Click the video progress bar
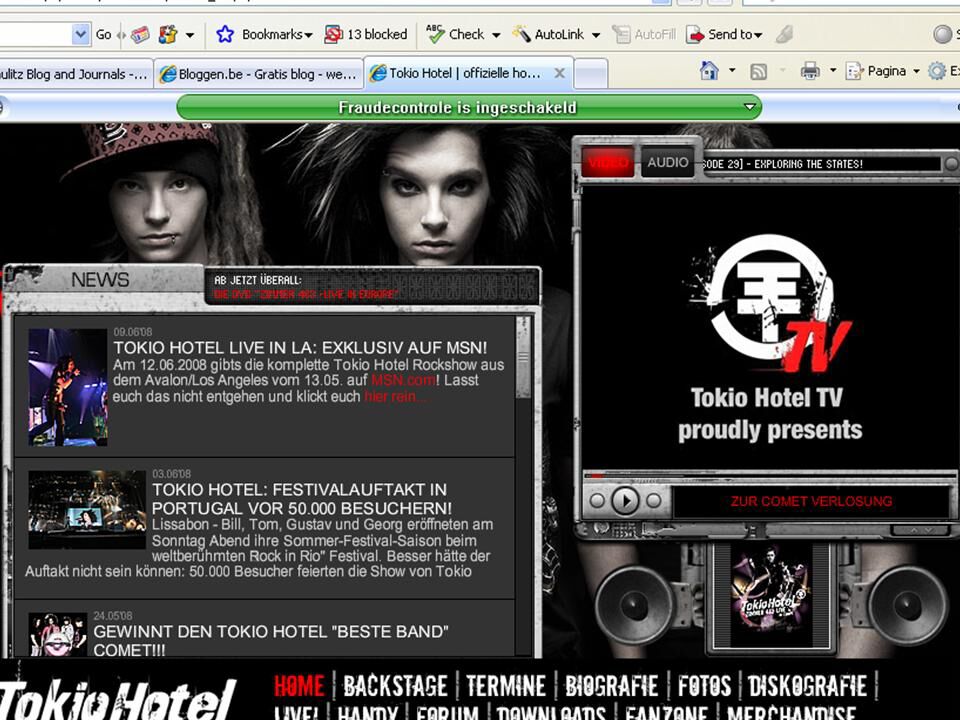 (x=770, y=475)
